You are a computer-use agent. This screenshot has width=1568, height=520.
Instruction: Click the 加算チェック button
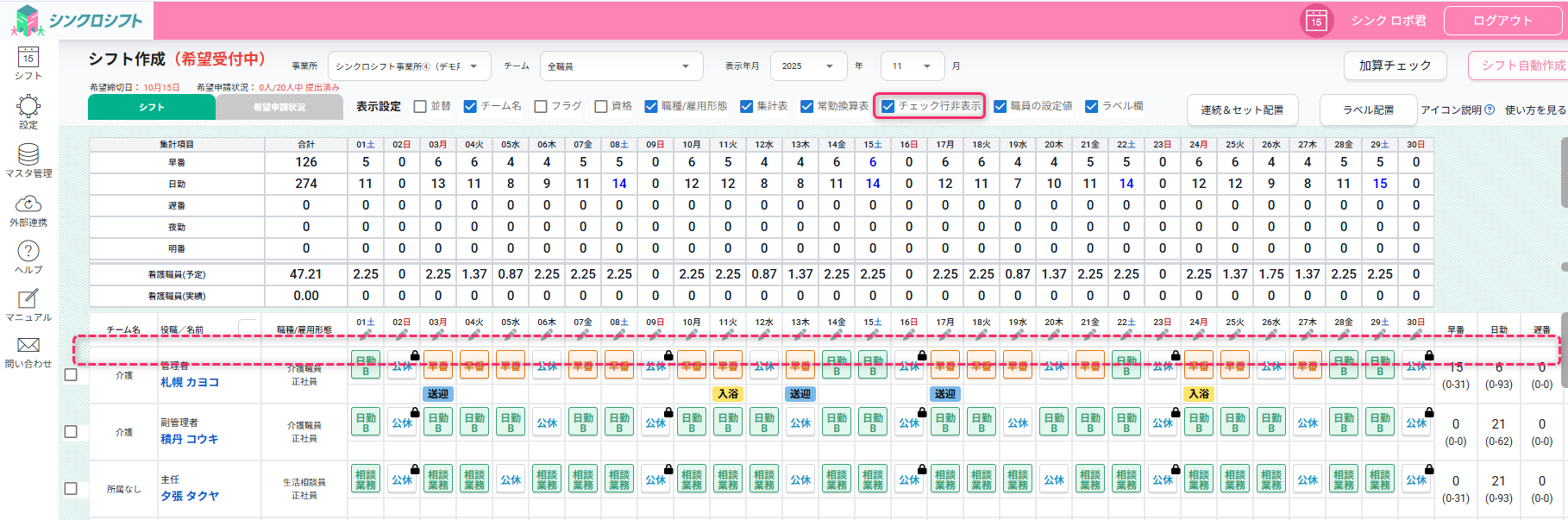1395,66
